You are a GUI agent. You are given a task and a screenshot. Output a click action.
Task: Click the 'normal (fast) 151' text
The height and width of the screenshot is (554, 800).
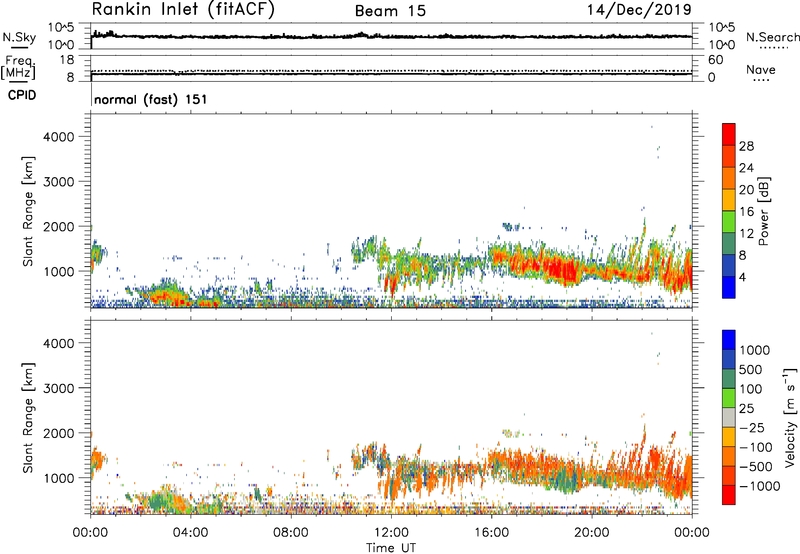click(x=151, y=99)
